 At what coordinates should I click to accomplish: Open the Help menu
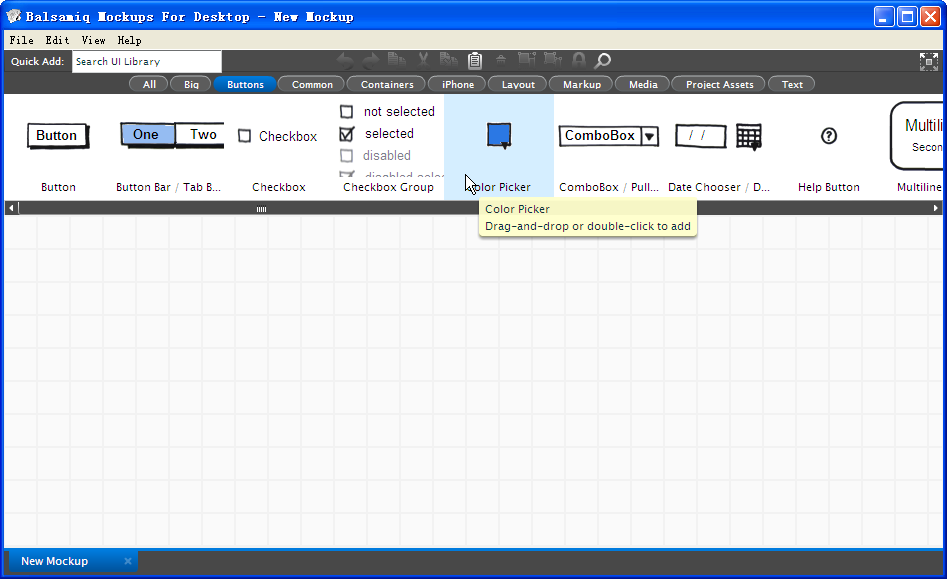129,40
